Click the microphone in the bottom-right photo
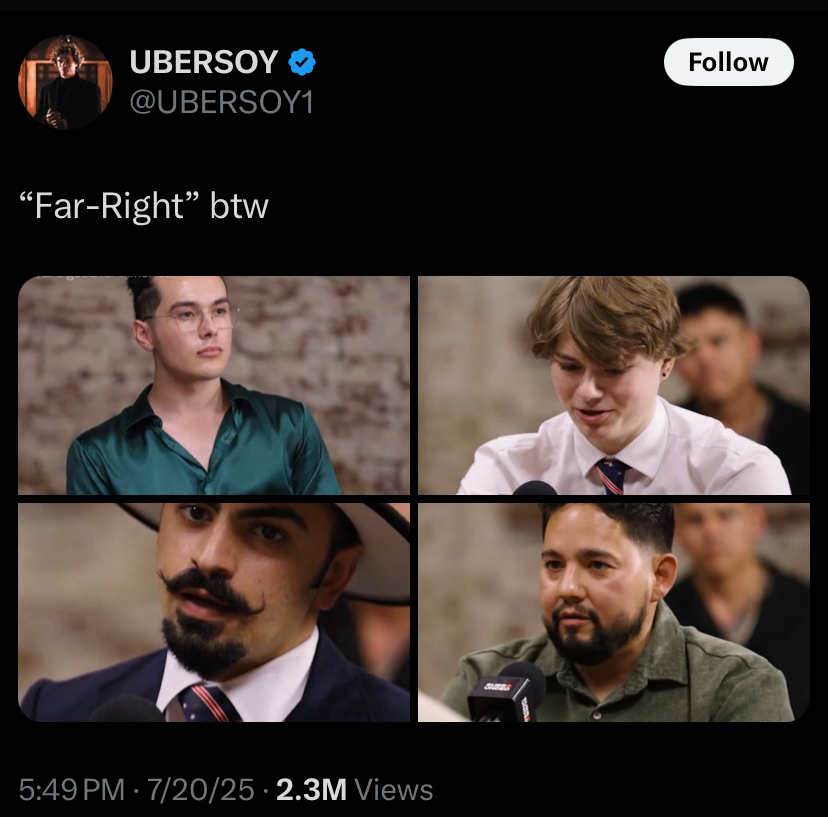The height and width of the screenshot is (817, 828). click(x=507, y=692)
